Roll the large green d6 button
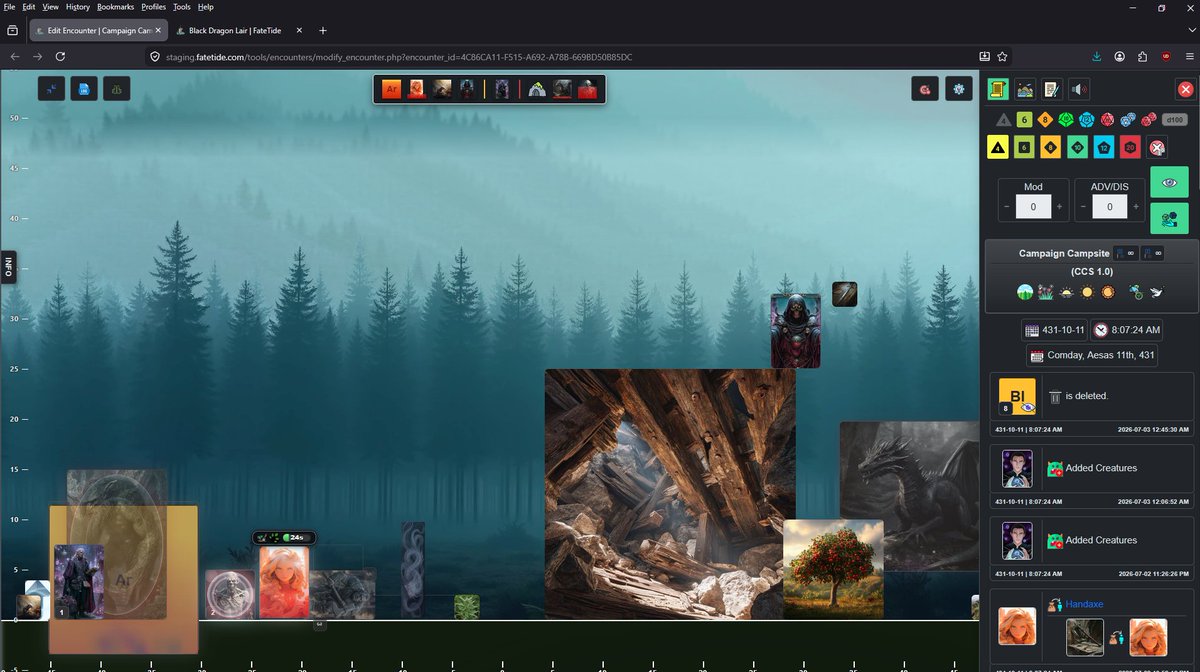Screen dimensions: 1200x672 1024,148
